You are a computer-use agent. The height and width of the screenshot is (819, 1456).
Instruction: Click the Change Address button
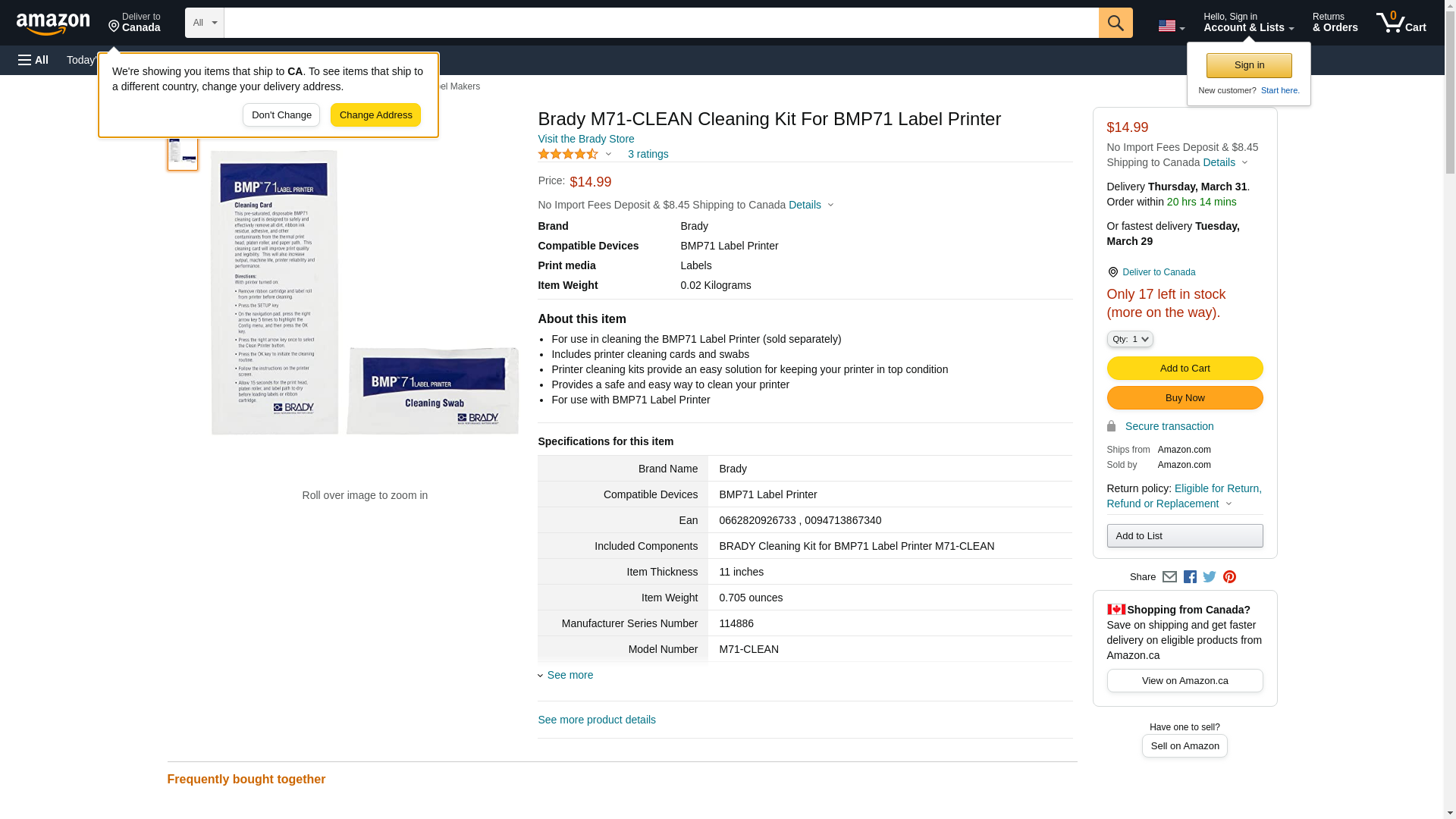375,115
